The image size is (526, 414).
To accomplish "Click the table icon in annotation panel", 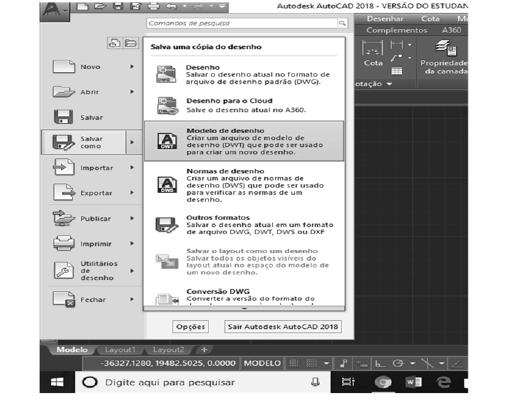I will (397, 71).
